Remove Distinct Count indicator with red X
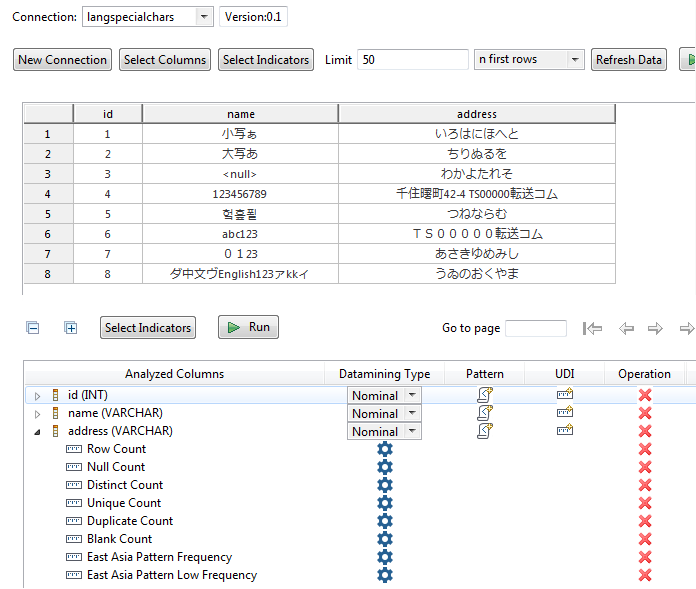 tap(645, 485)
